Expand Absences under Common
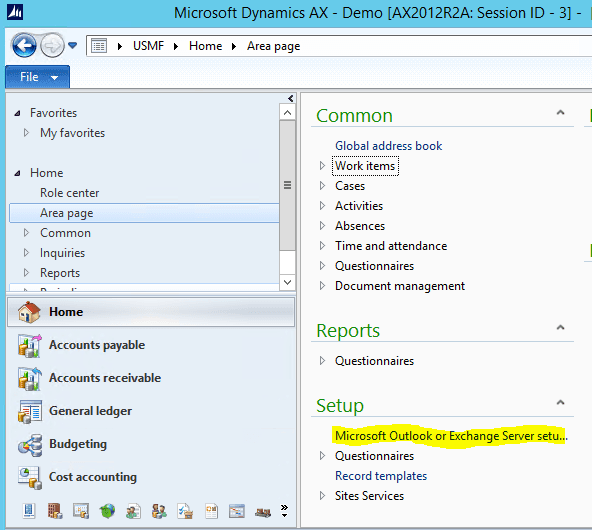 point(322,225)
